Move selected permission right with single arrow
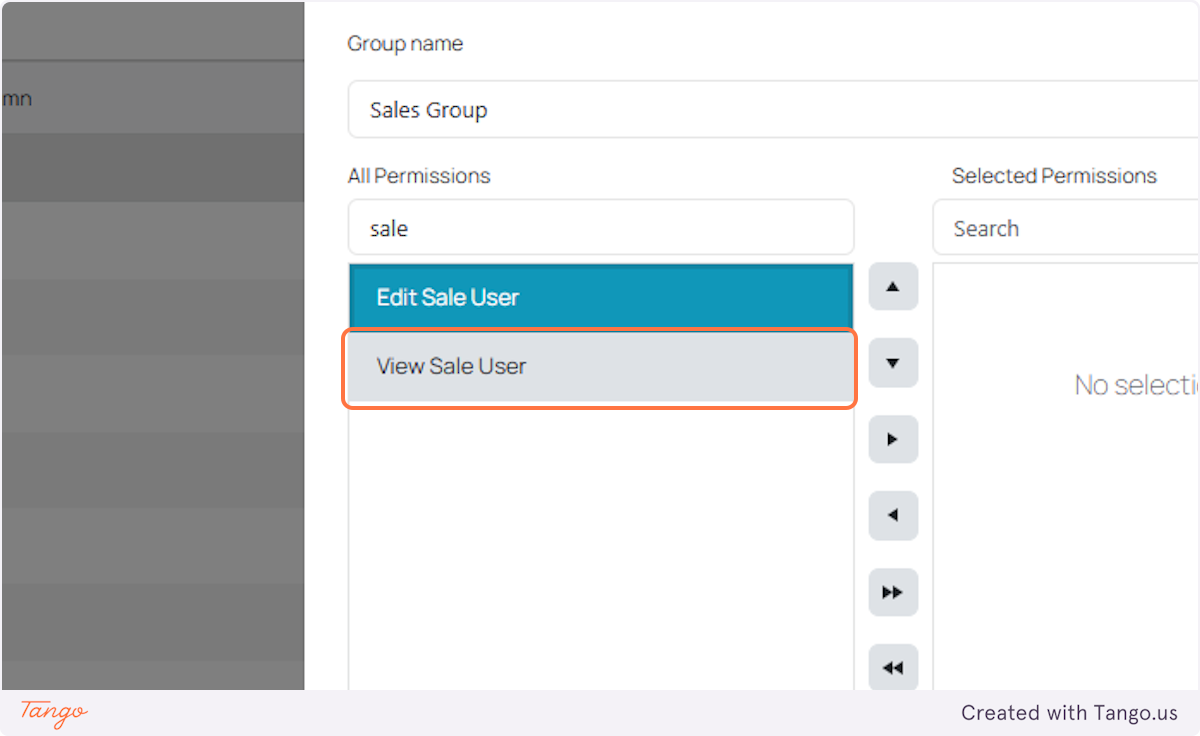Image resolution: width=1200 pixels, height=736 pixels. (x=893, y=439)
